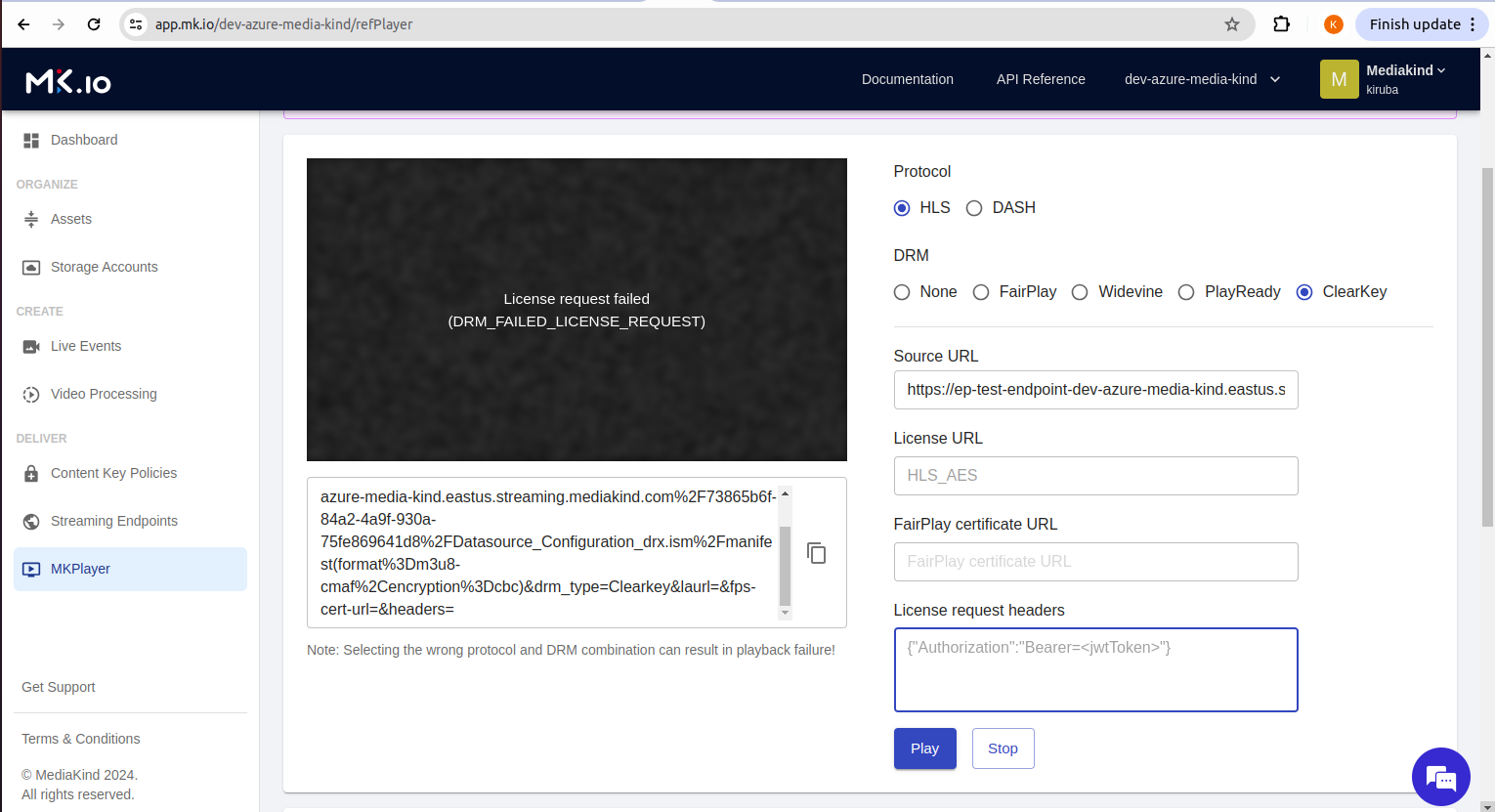Viewport: 1495px width, 812px height.
Task: Click the generated player URL text
Action: [547, 553]
